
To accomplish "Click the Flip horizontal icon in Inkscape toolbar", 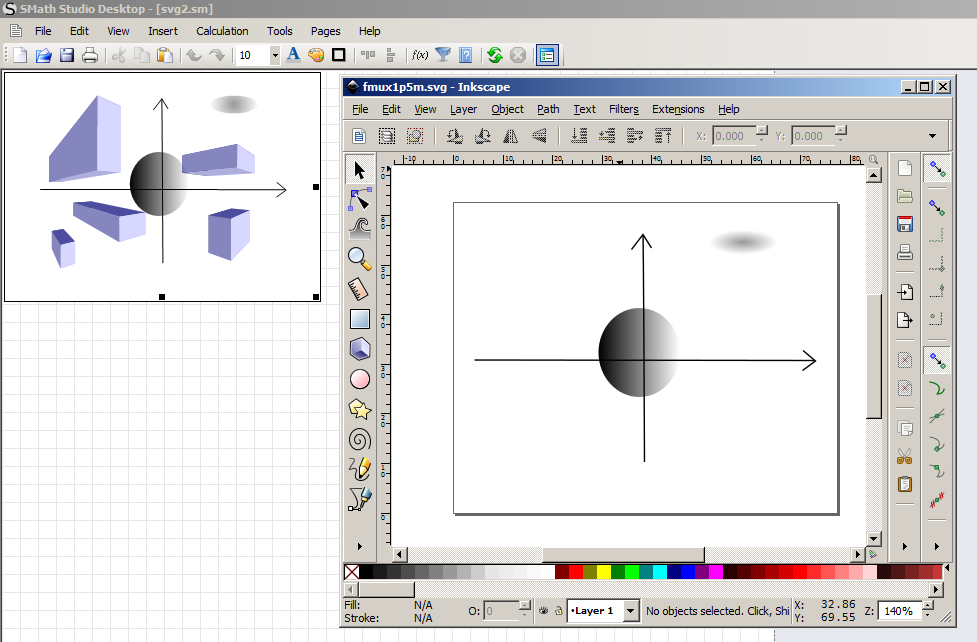I will pos(511,136).
